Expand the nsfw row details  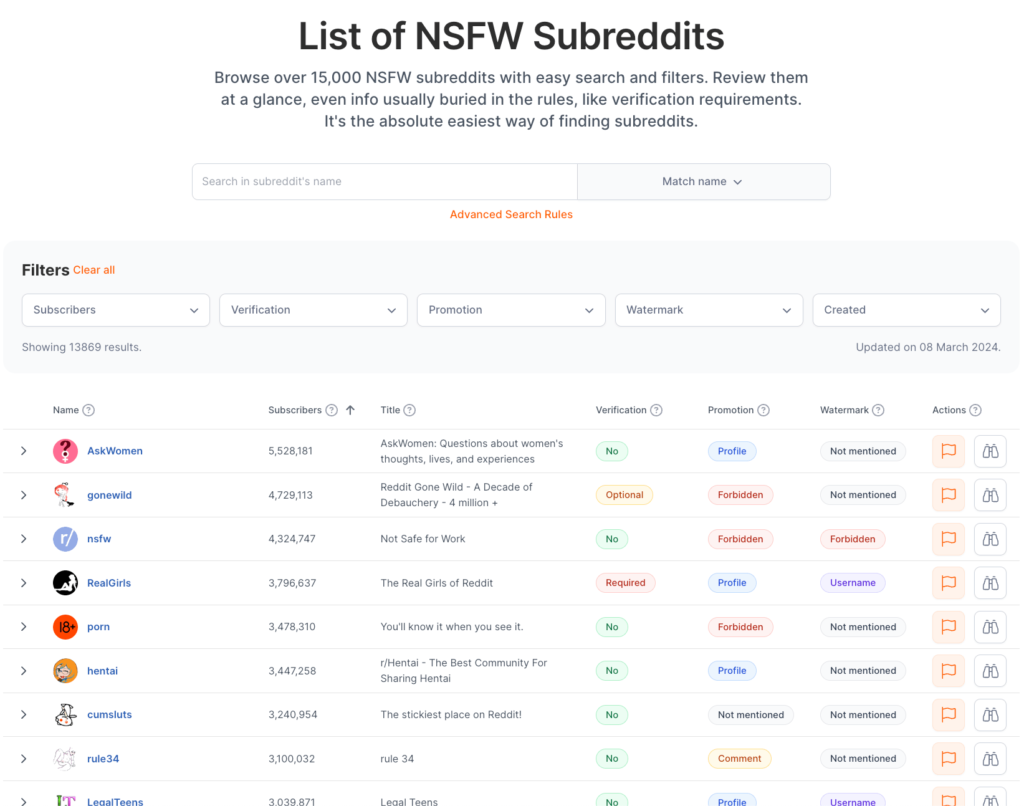[x=24, y=539]
